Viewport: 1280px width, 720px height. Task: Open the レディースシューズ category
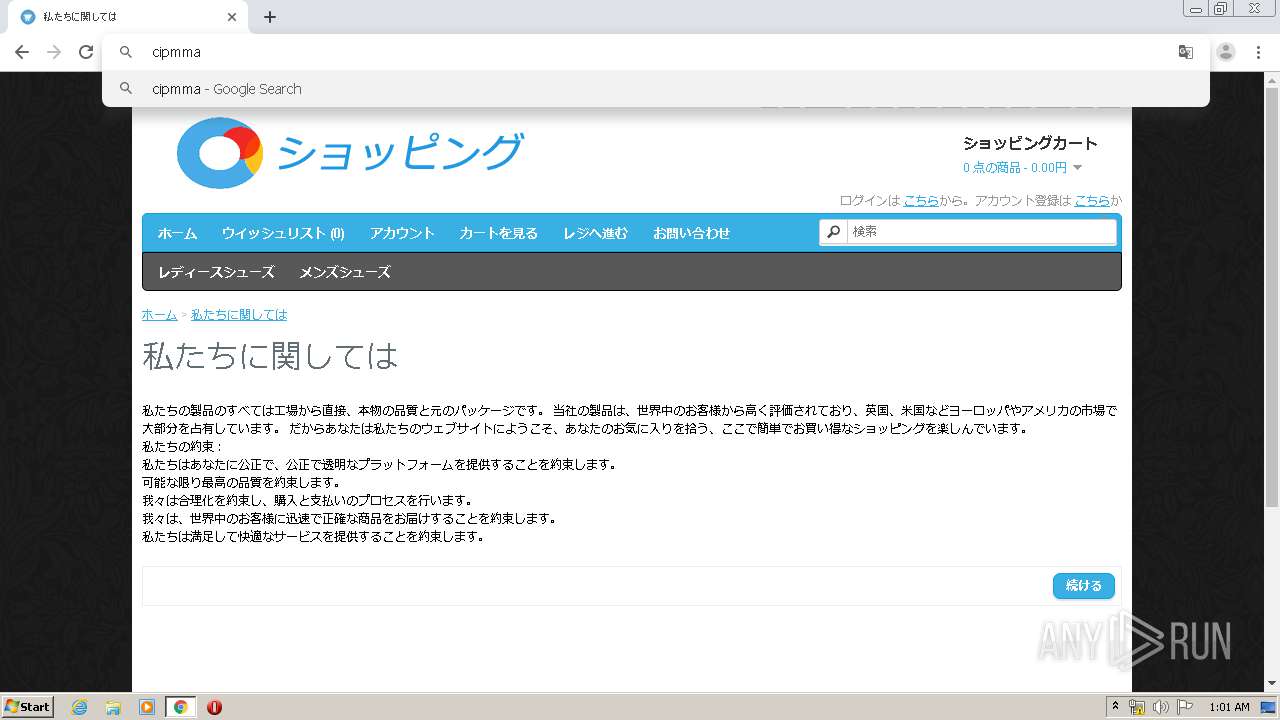click(x=216, y=272)
